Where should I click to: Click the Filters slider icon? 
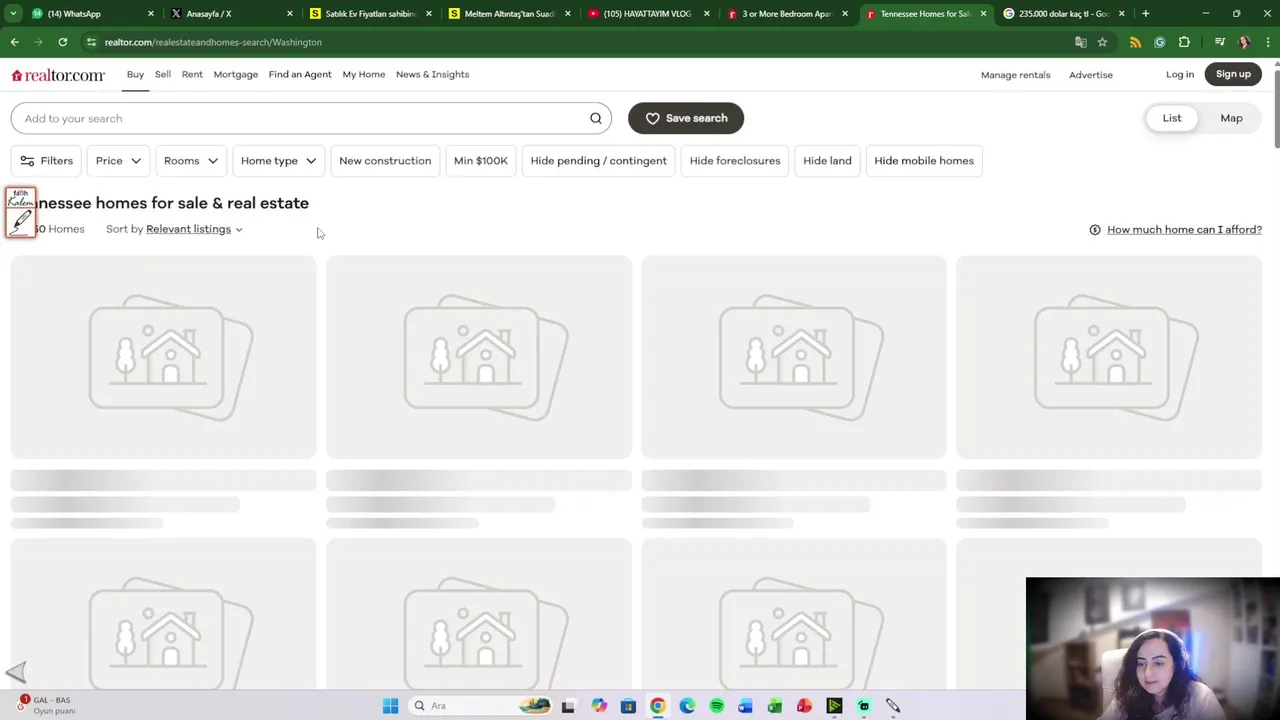tap(27, 161)
